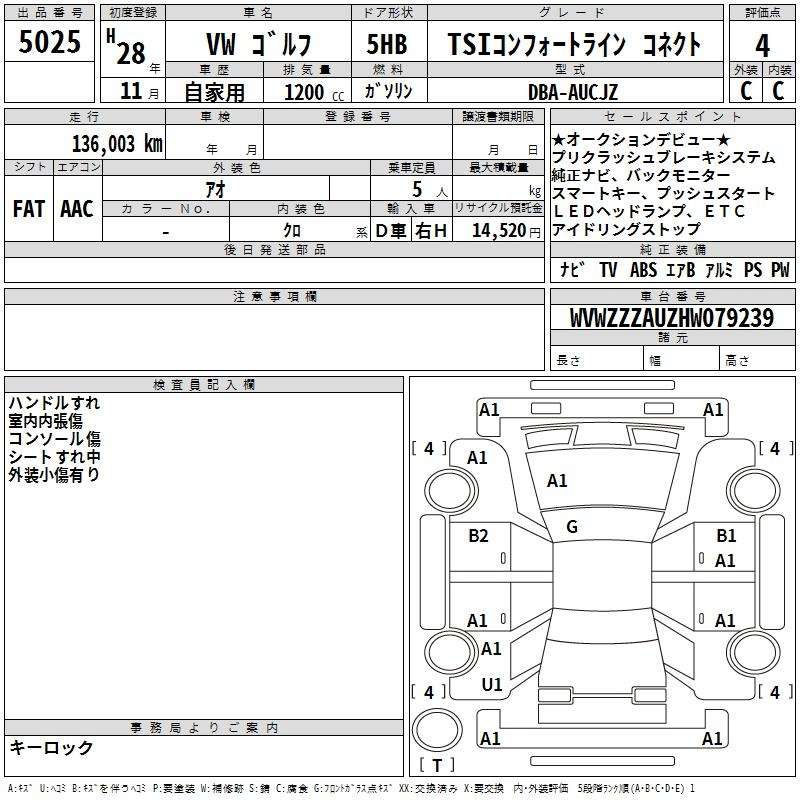Click the AAC air conditioner cell
The width and height of the screenshot is (800, 800).
tap(76, 208)
